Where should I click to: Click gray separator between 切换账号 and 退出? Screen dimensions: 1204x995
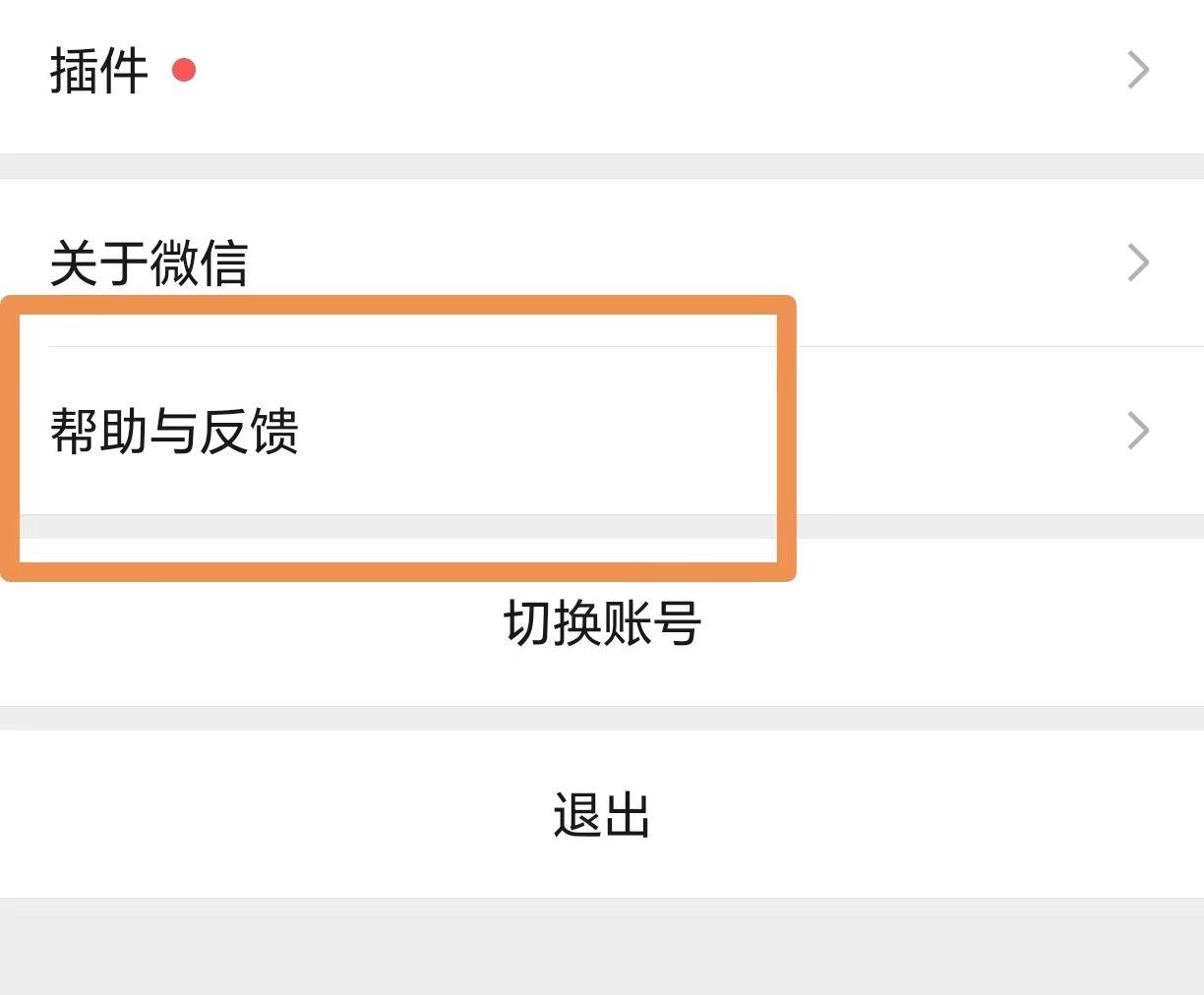(602, 718)
